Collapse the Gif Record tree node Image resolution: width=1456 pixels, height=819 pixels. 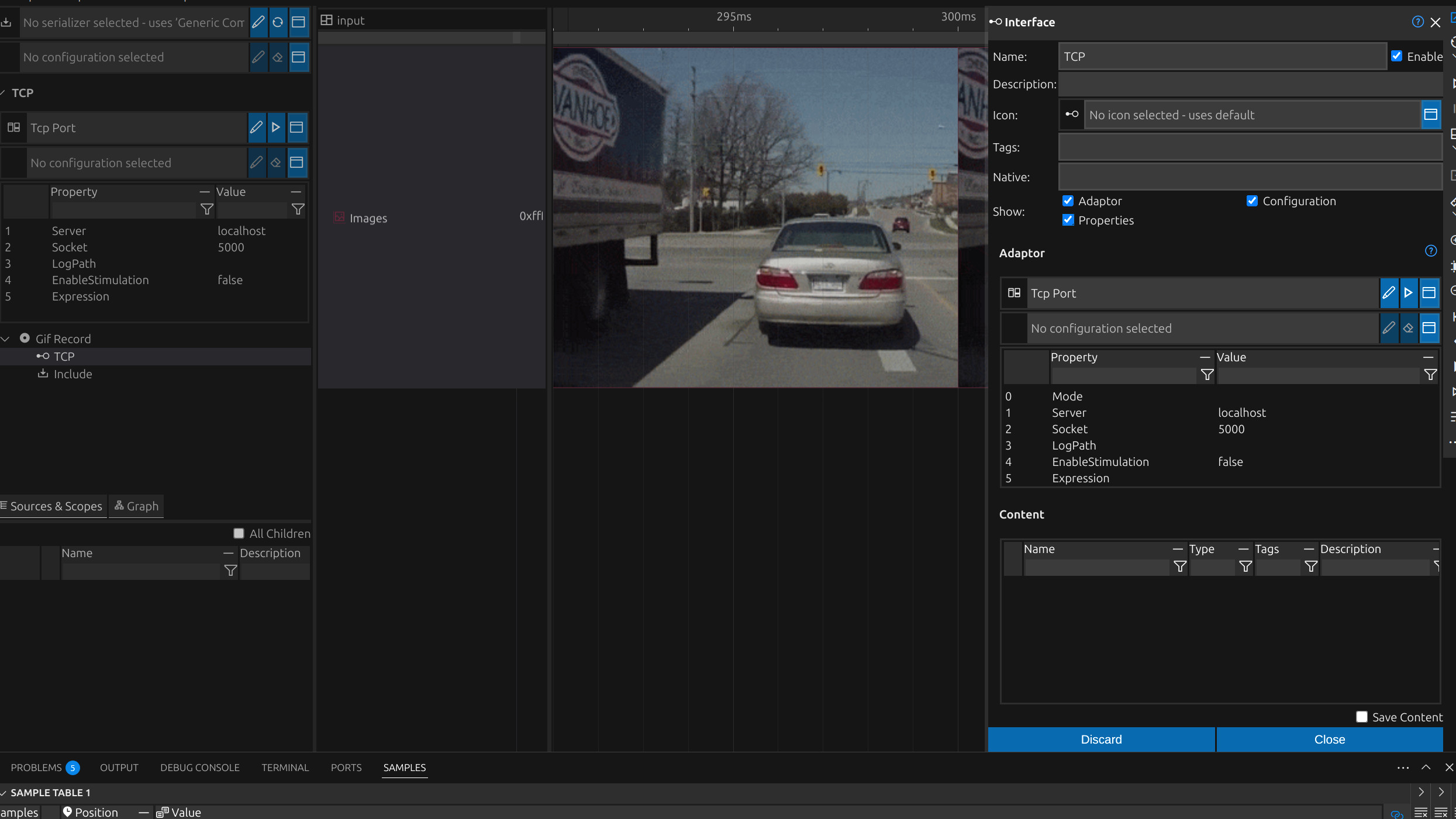(6, 339)
